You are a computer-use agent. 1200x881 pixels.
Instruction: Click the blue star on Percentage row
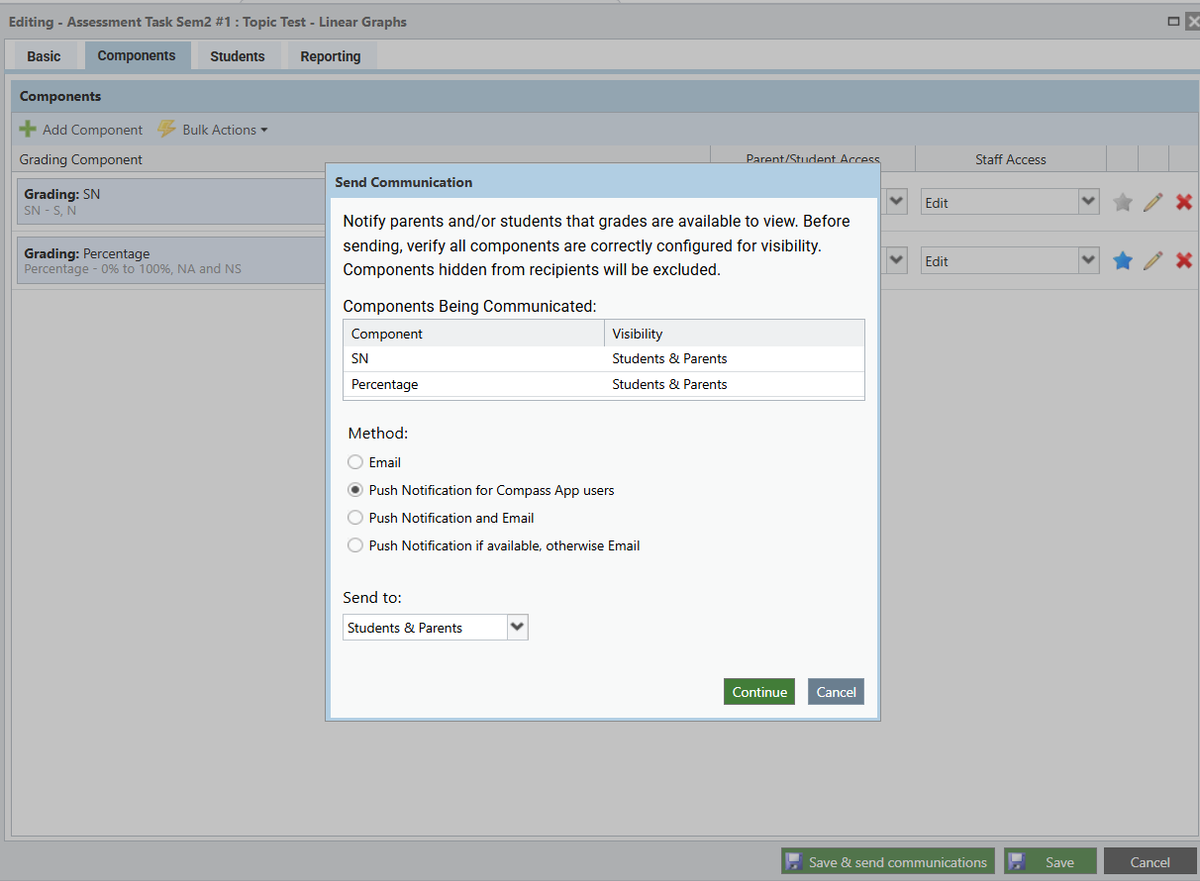click(x=1122, y=261)
